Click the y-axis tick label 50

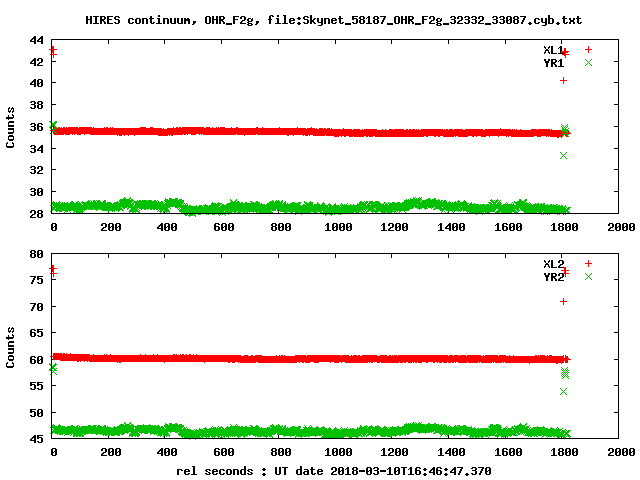(36, 413)
